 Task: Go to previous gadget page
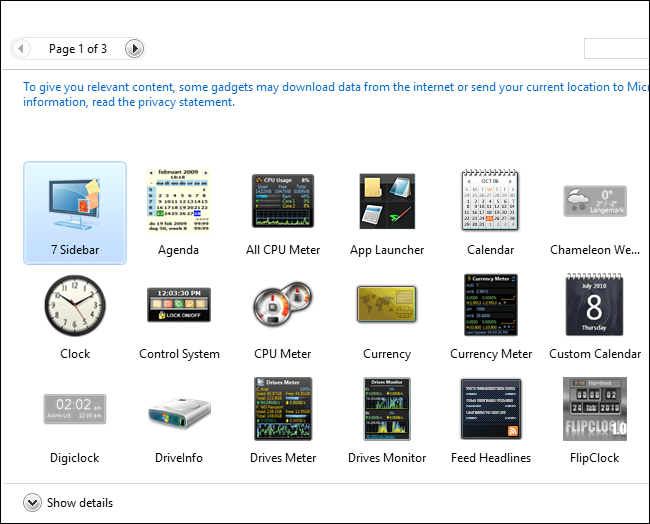[x=23, y=48]
